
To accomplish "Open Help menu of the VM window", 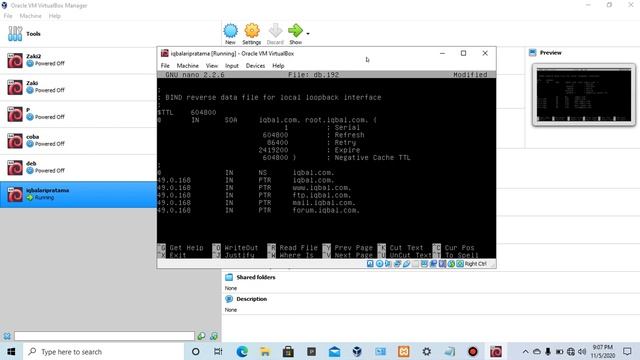I will (x=278, y=66).
